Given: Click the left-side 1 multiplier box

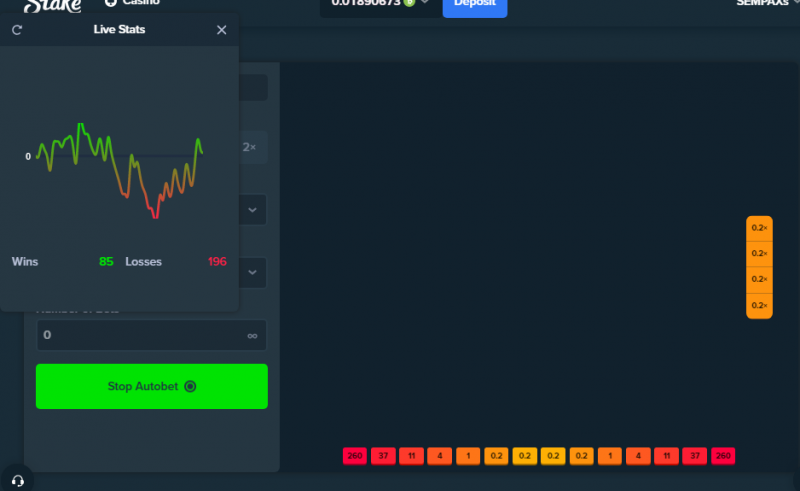Looking at the screenshot, I should pyautogui.click(x=468, y=456).
